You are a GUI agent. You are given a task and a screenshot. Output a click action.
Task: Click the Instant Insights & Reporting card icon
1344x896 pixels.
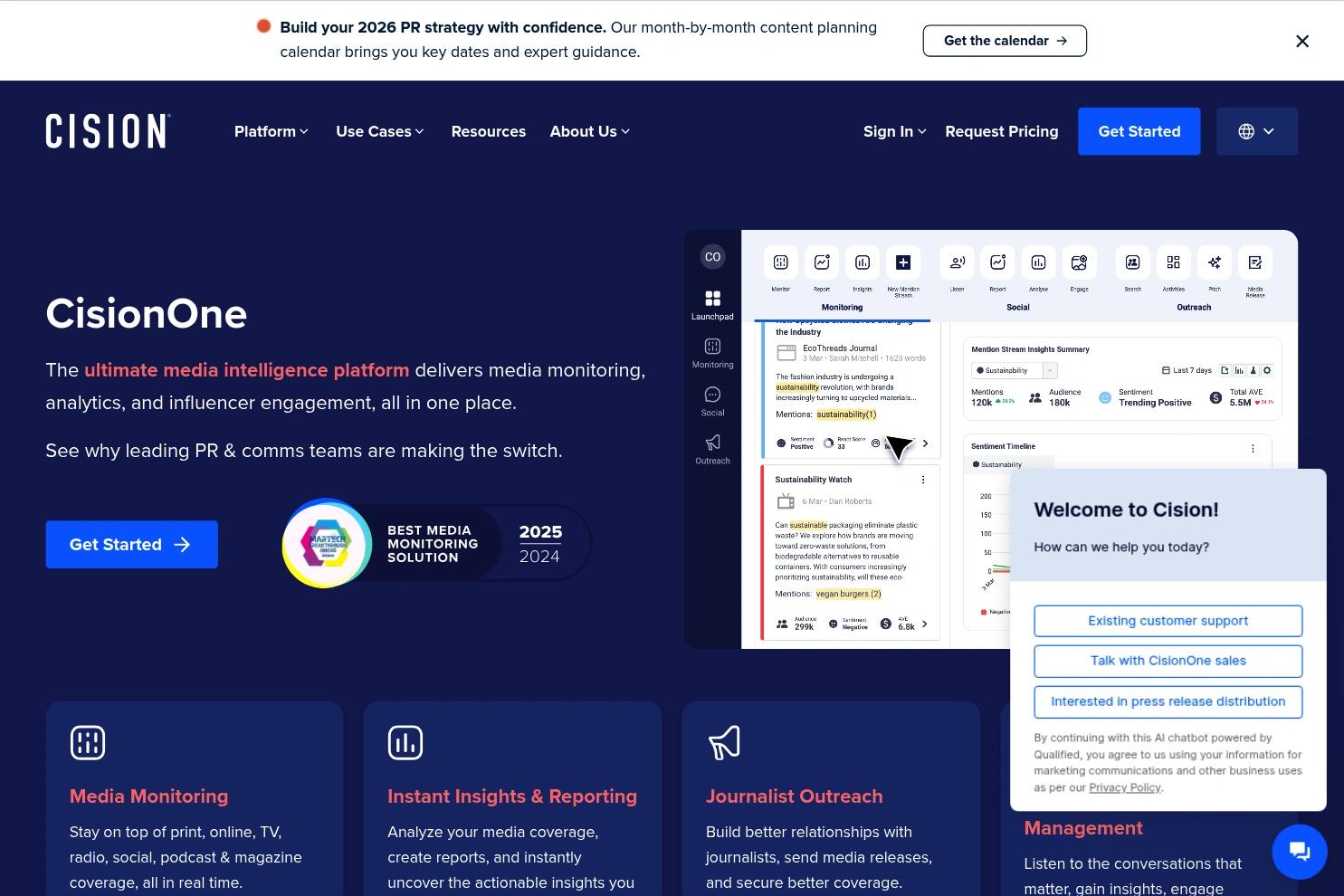tap(405, 743)
